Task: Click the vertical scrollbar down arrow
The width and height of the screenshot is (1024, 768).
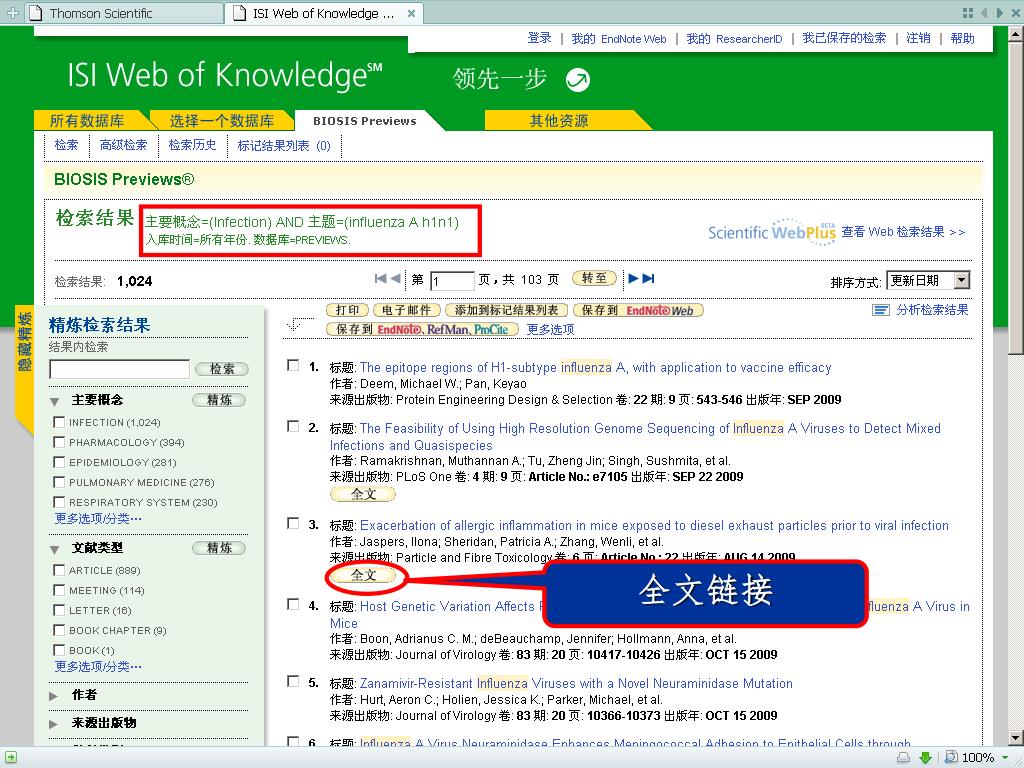Action: pos(1016,739)
